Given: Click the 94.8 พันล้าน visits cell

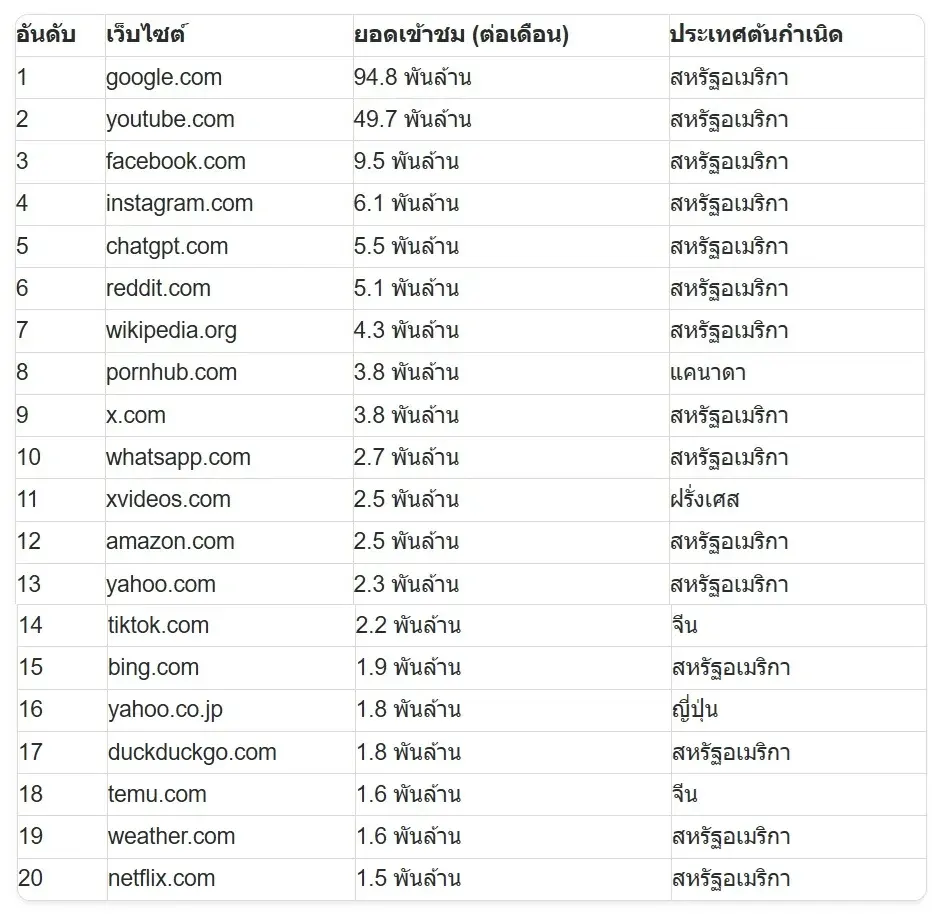Looking at the screenshot, I should 412,78.
